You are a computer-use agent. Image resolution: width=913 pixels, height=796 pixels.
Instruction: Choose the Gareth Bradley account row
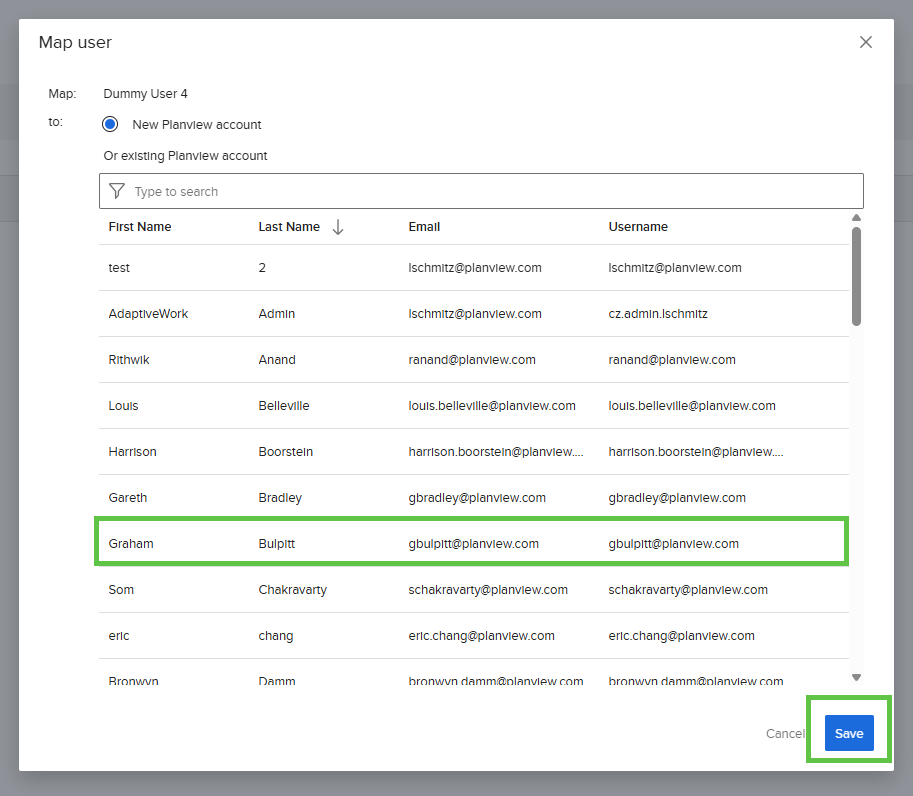[x=470, y=498]
